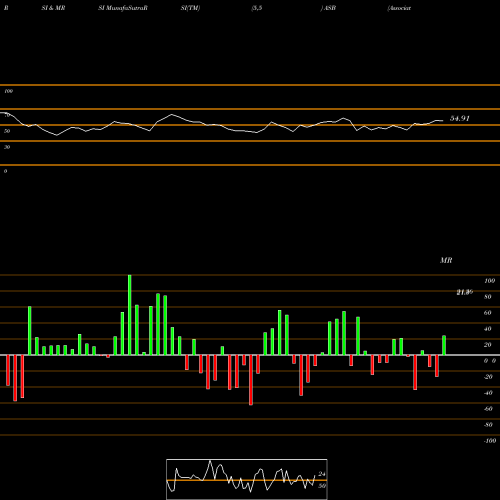Click the MR axis label -100
This screenshot has width=500, height=500.
490,441
